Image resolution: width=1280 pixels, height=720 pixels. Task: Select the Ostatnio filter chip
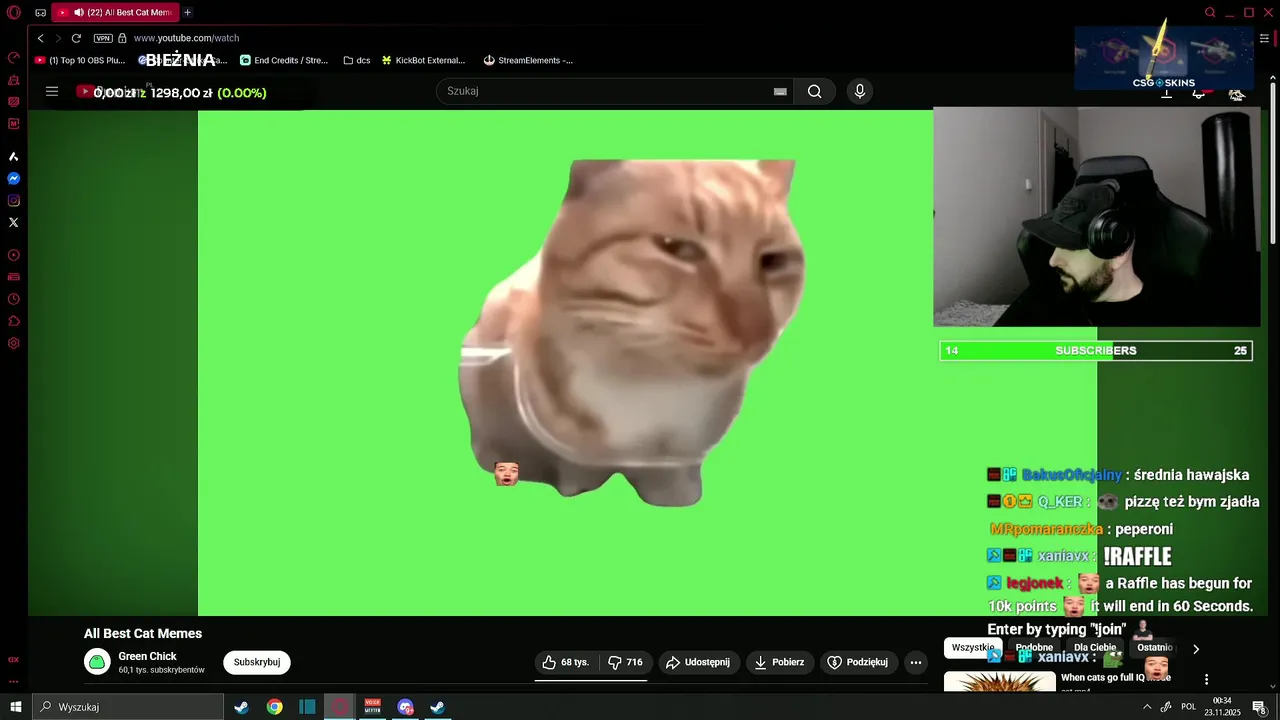(1154, 648)
